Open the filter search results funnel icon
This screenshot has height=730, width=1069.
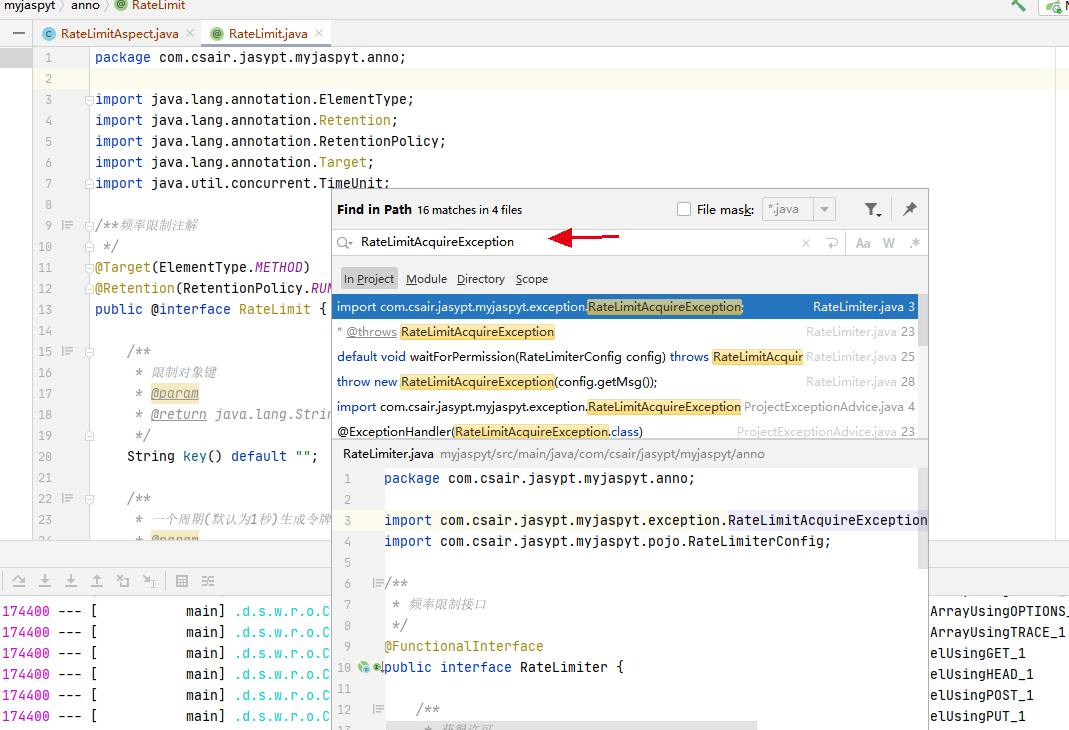tap(872, 209)
